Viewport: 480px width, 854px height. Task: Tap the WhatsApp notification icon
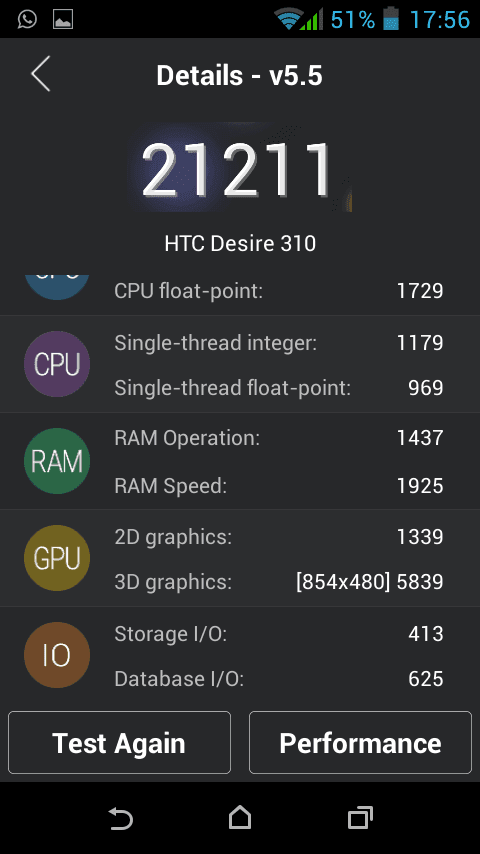(x=27, y=19)
